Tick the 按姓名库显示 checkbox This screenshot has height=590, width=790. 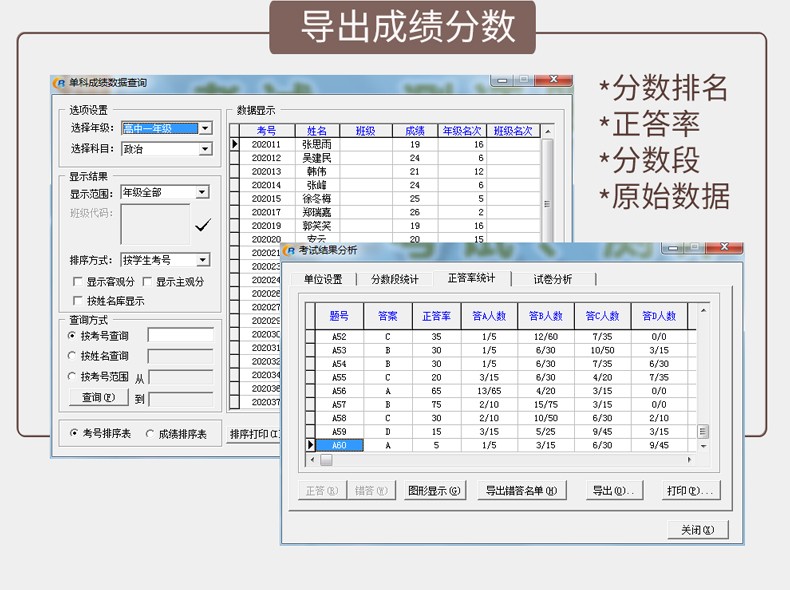click(x=78, y=300)
